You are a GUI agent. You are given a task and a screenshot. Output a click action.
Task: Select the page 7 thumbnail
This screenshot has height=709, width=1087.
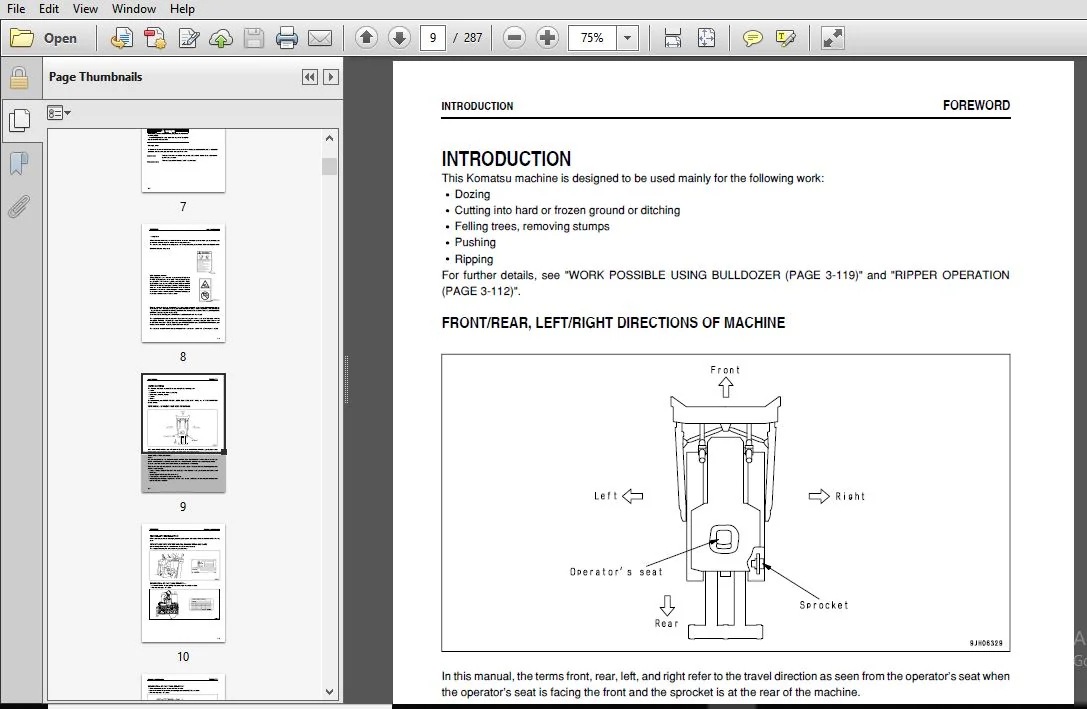point(183,160)
